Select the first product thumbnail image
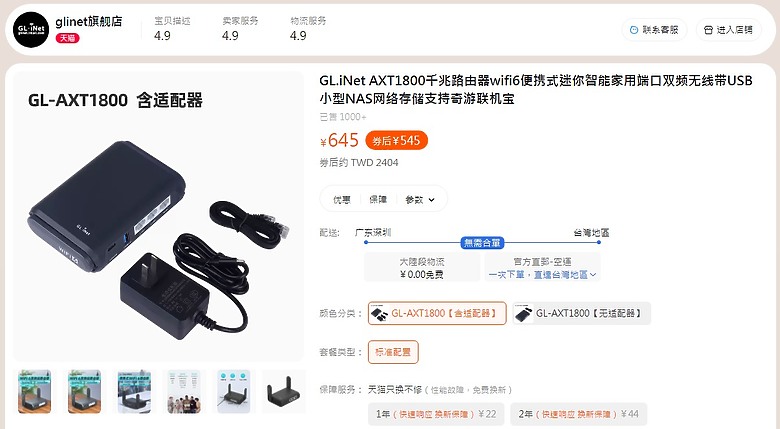Image resolution: width=780 pixels, height=429 pixels. (34, 392)
